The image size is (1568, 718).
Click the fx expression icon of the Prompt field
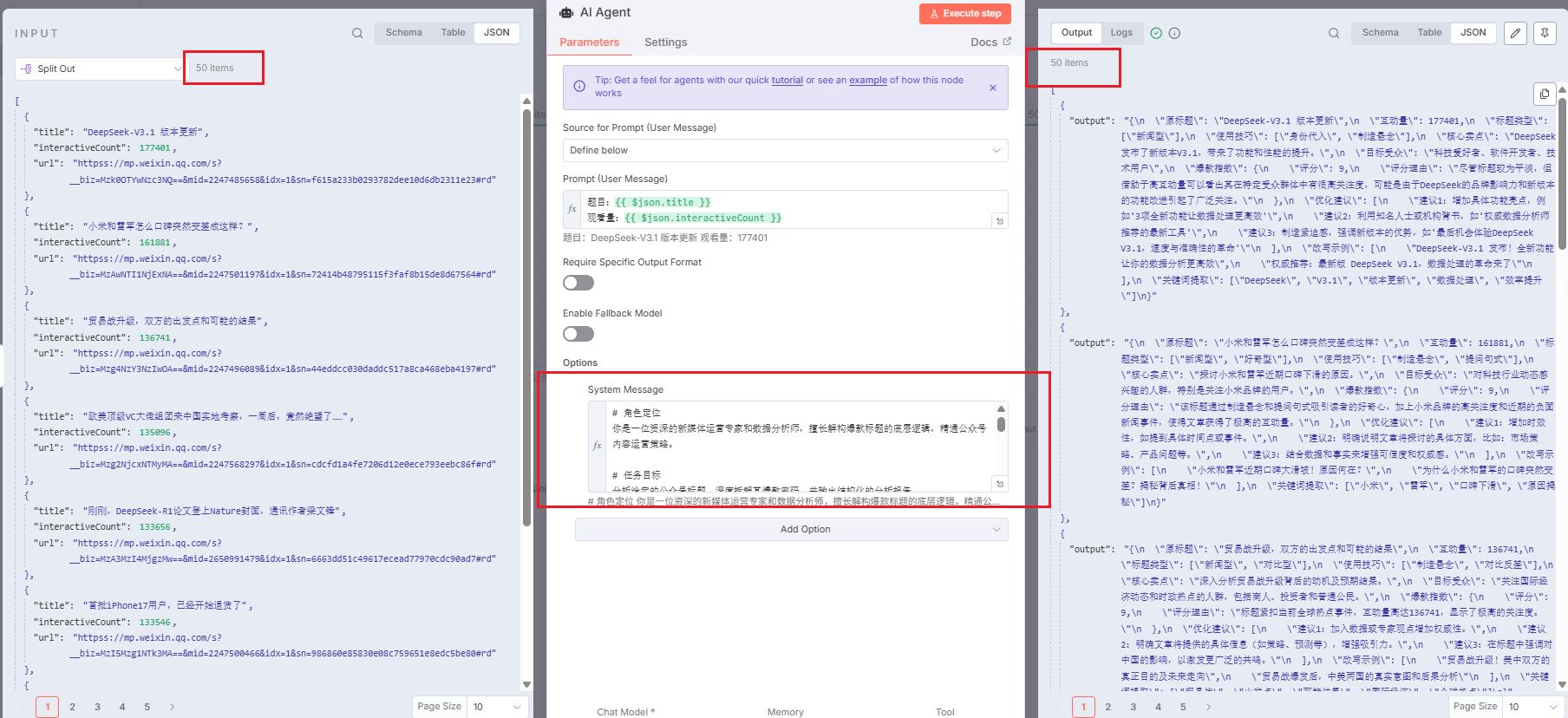[x=572, y=209]
